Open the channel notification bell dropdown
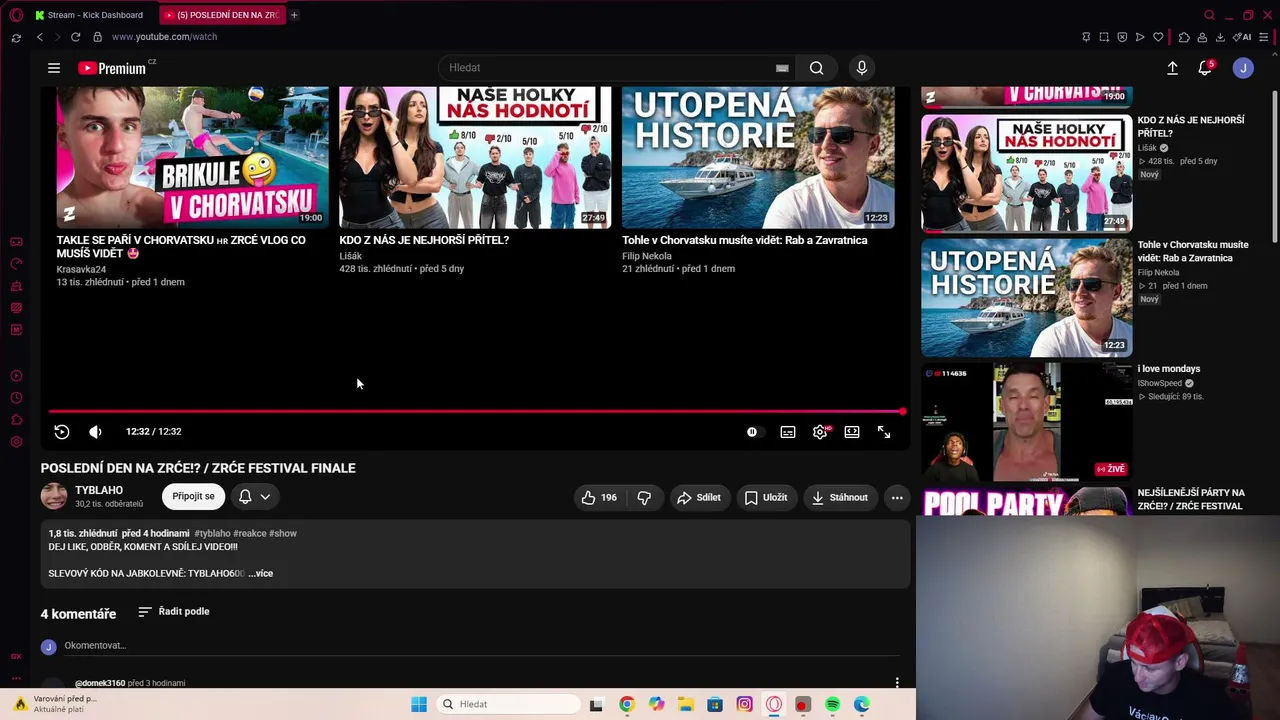This screenshot has height=720, width=1280. [x=254, y=496]
